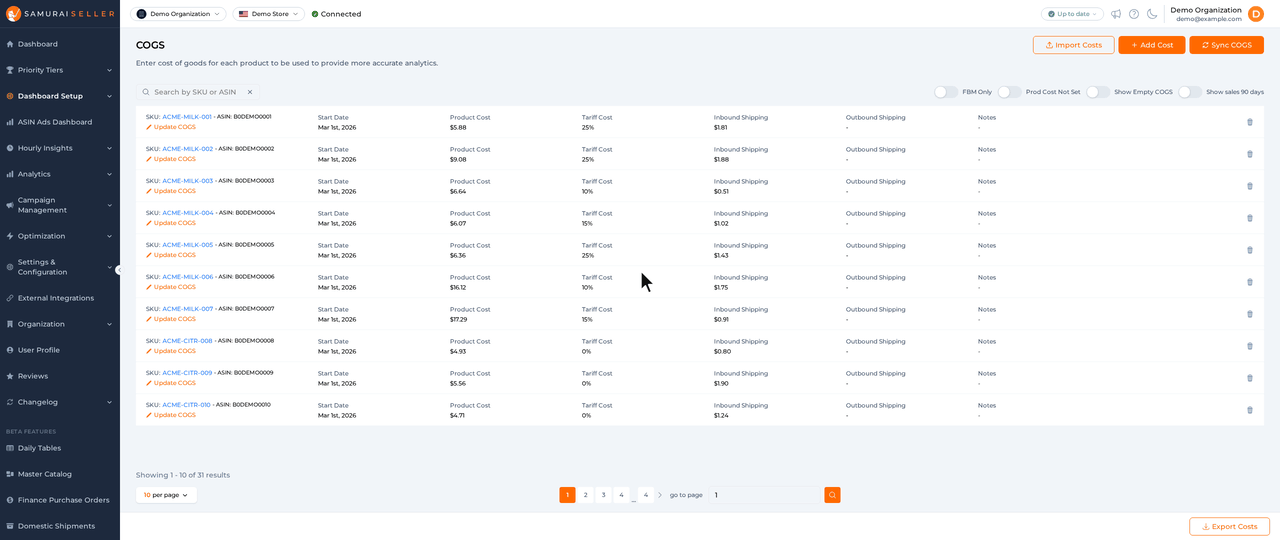Delete the ACME-CITR-009 cost row
The height and width of the screenshot is (540, 1280).
(1249, 378)
